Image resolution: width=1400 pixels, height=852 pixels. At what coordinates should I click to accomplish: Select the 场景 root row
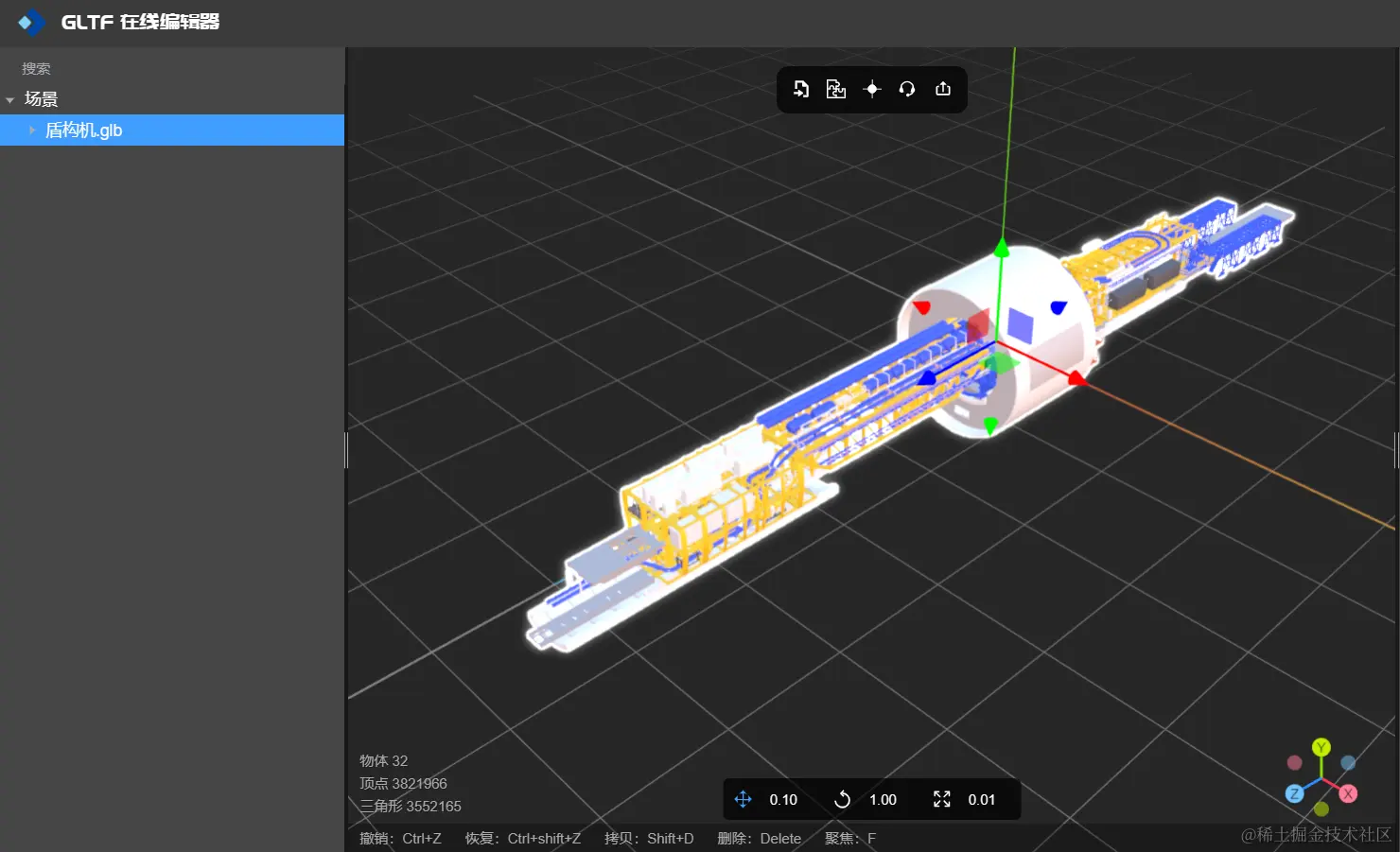pyautogui.click(x=172, y=99)
